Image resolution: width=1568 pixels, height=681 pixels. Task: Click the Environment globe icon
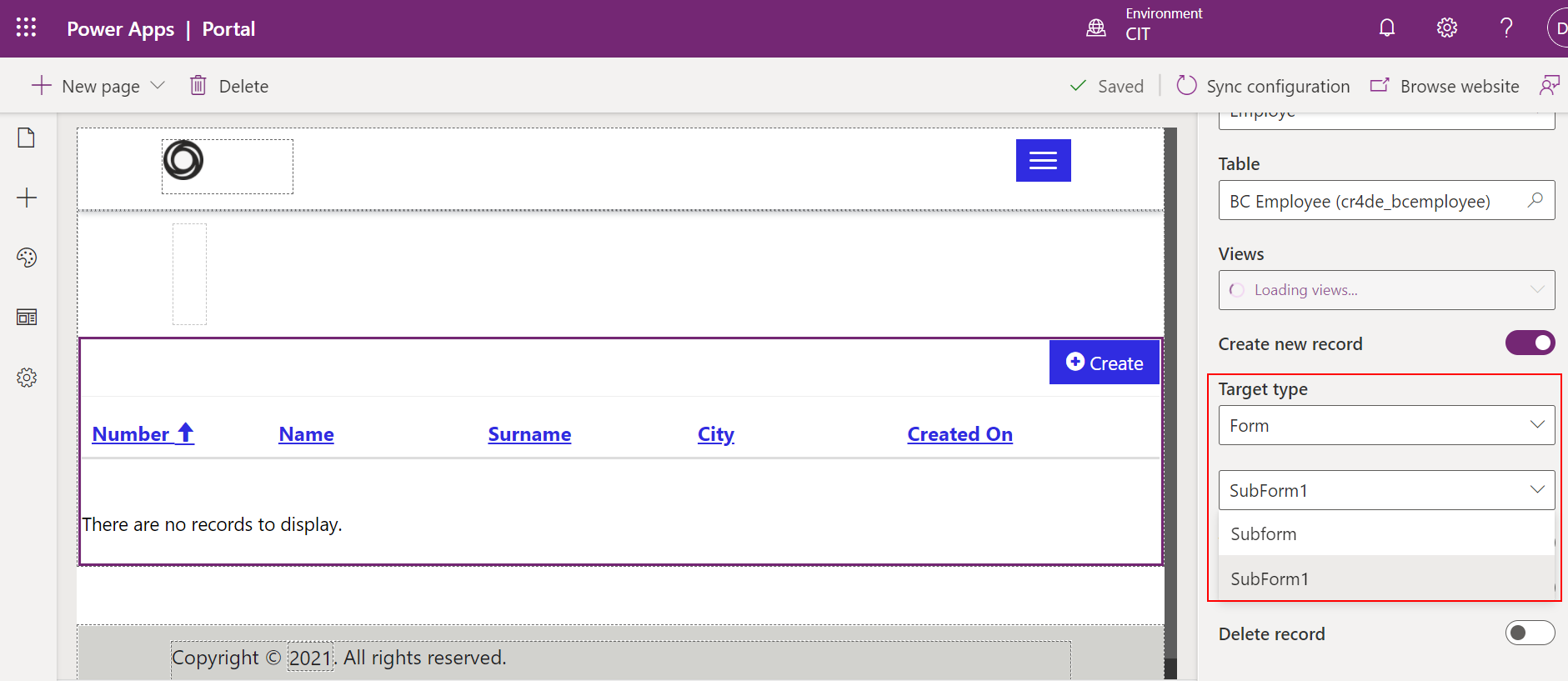(1096, 28)
